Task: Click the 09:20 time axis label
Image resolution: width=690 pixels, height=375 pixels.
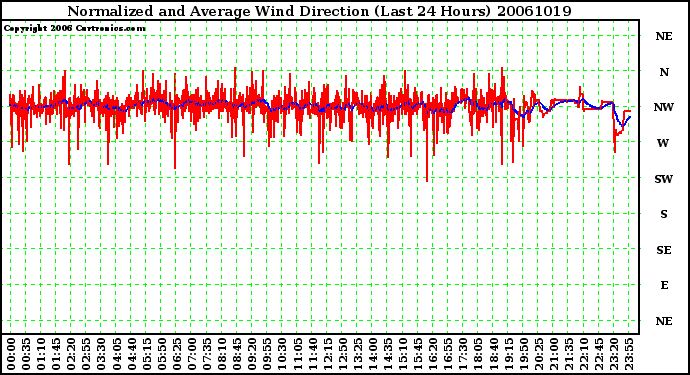Action: coord(251,354)
